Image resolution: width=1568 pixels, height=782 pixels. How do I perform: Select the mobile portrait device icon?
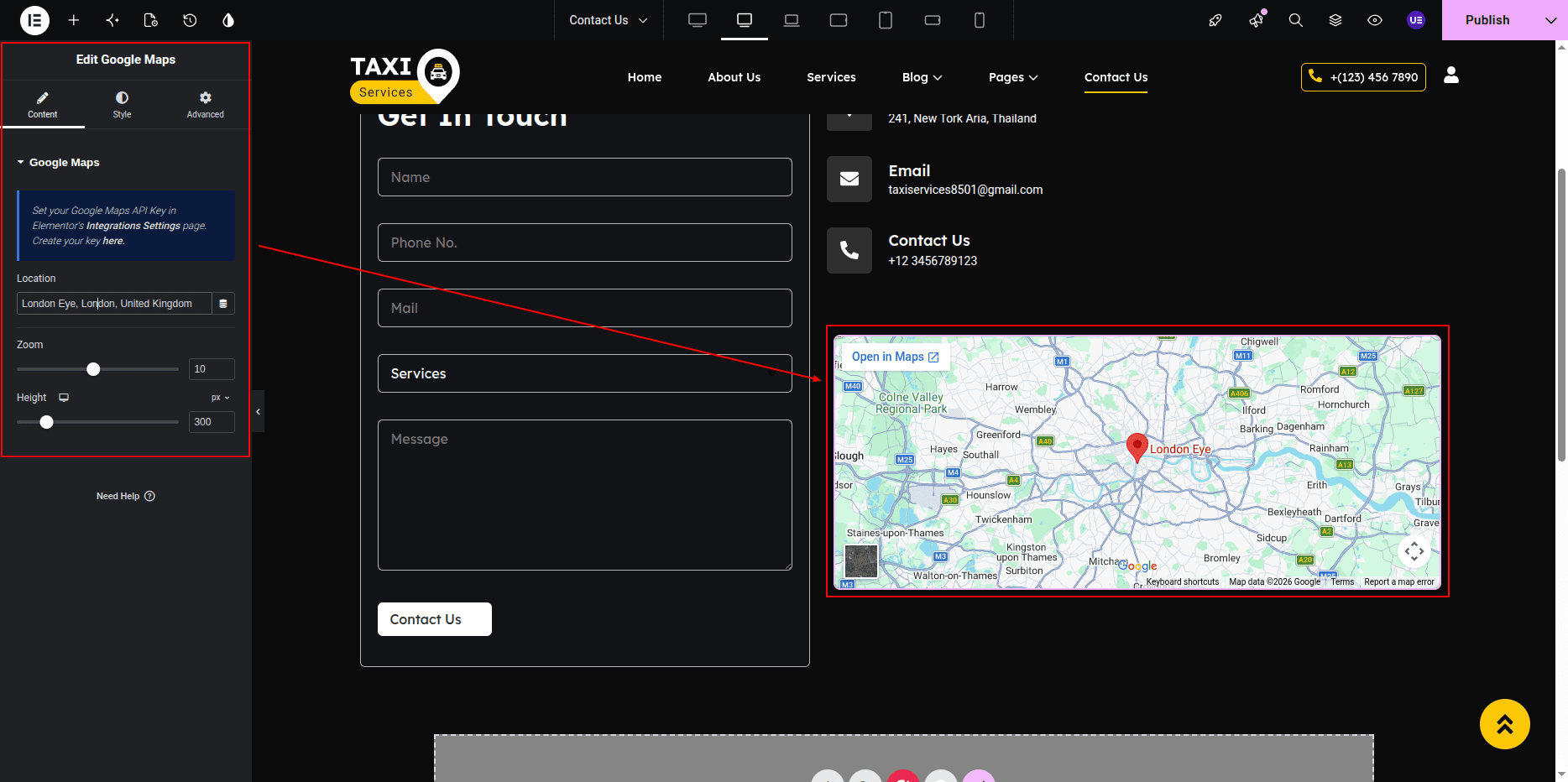tap(980, 20)
